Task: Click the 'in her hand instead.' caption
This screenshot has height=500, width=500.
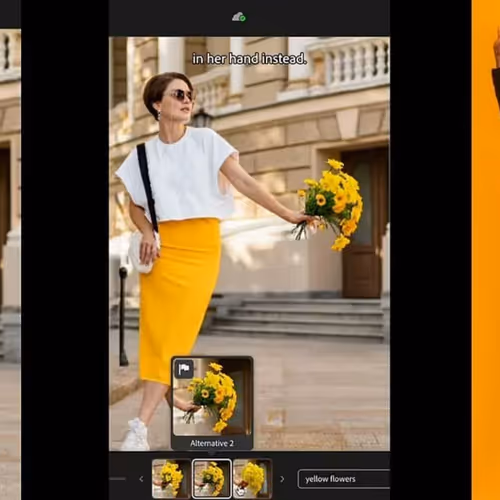Action: tap(249, 59)
